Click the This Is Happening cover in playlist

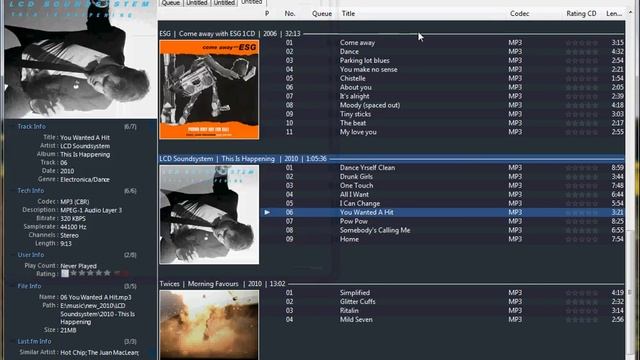click(x=209, y=215)
